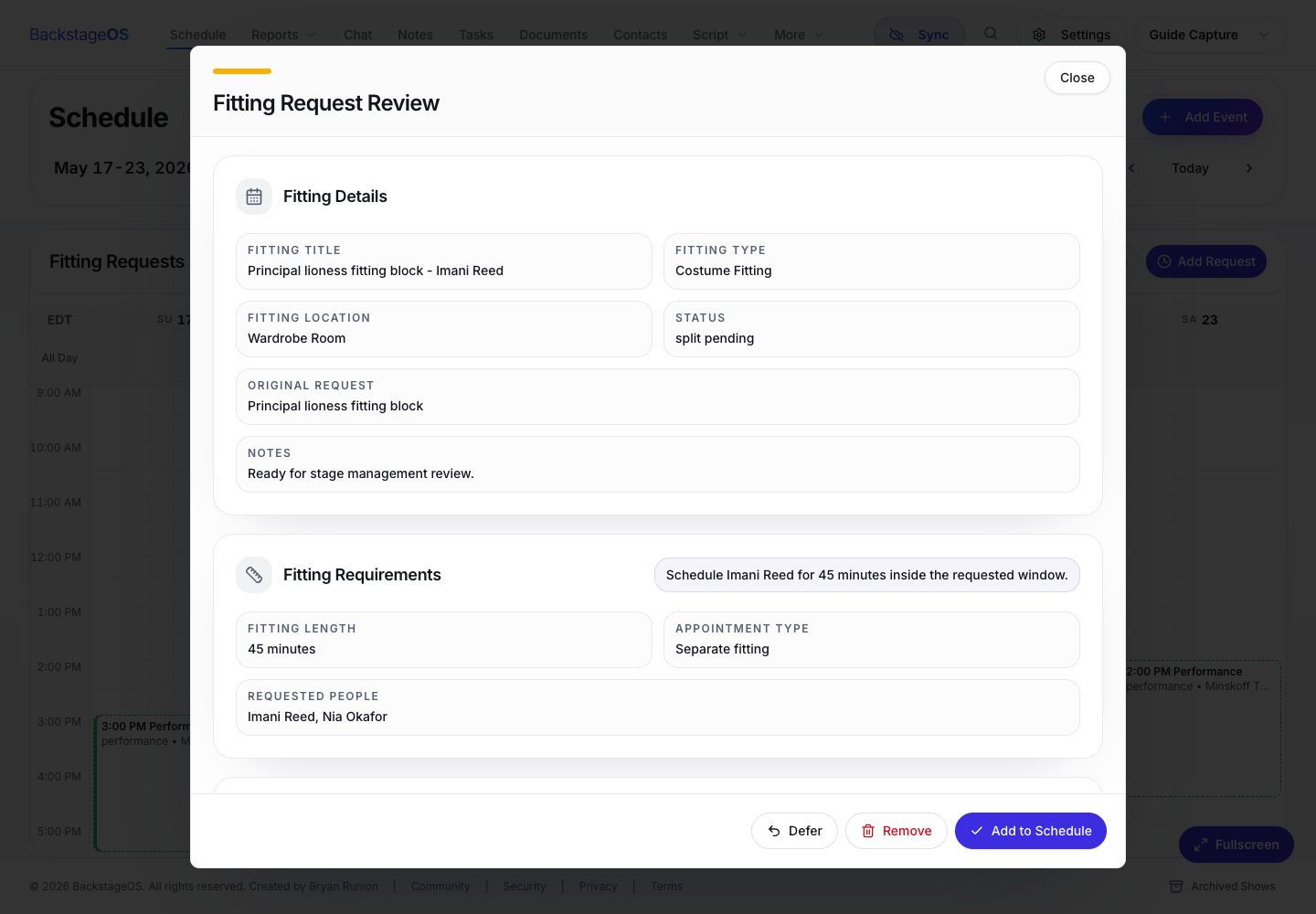Image resolution: width=1316 pixels, height=914 pixels.
Task: Click the Defer button
Action: 794,831
